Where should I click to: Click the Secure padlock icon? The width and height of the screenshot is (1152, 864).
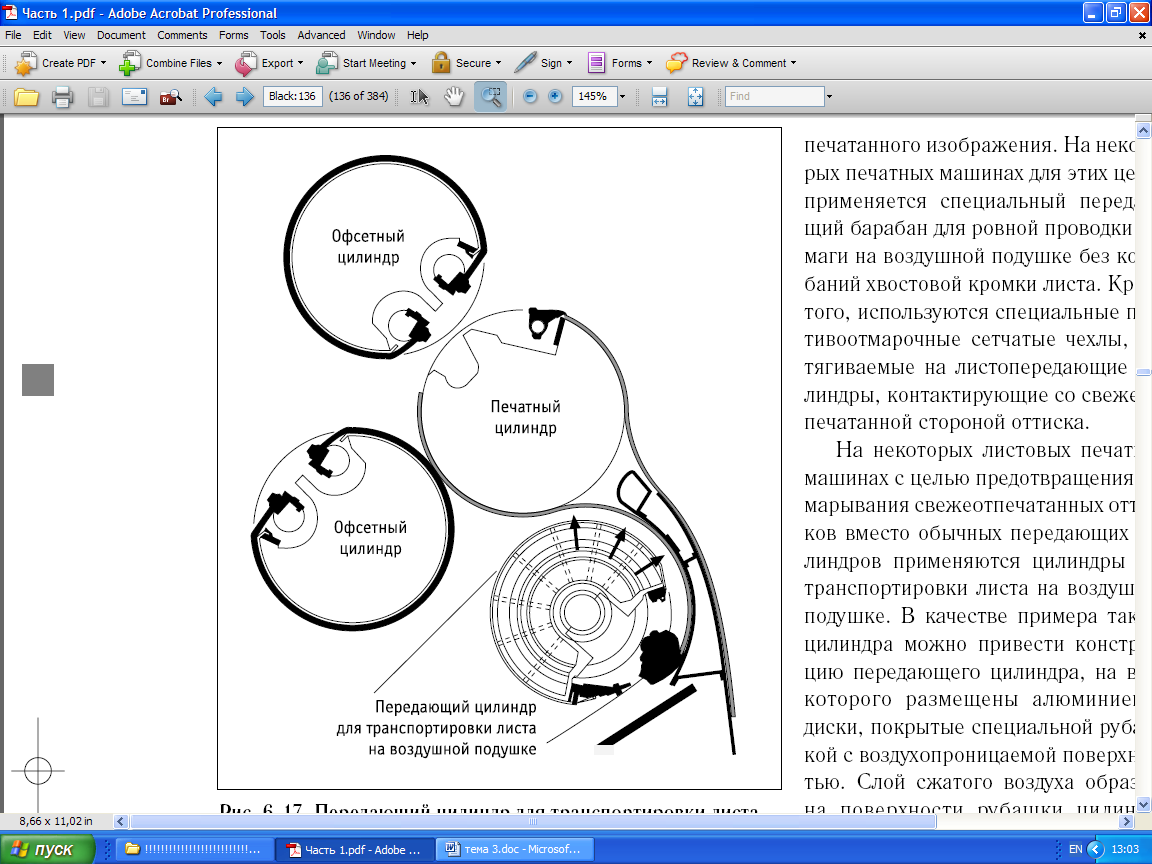[441, 63]
